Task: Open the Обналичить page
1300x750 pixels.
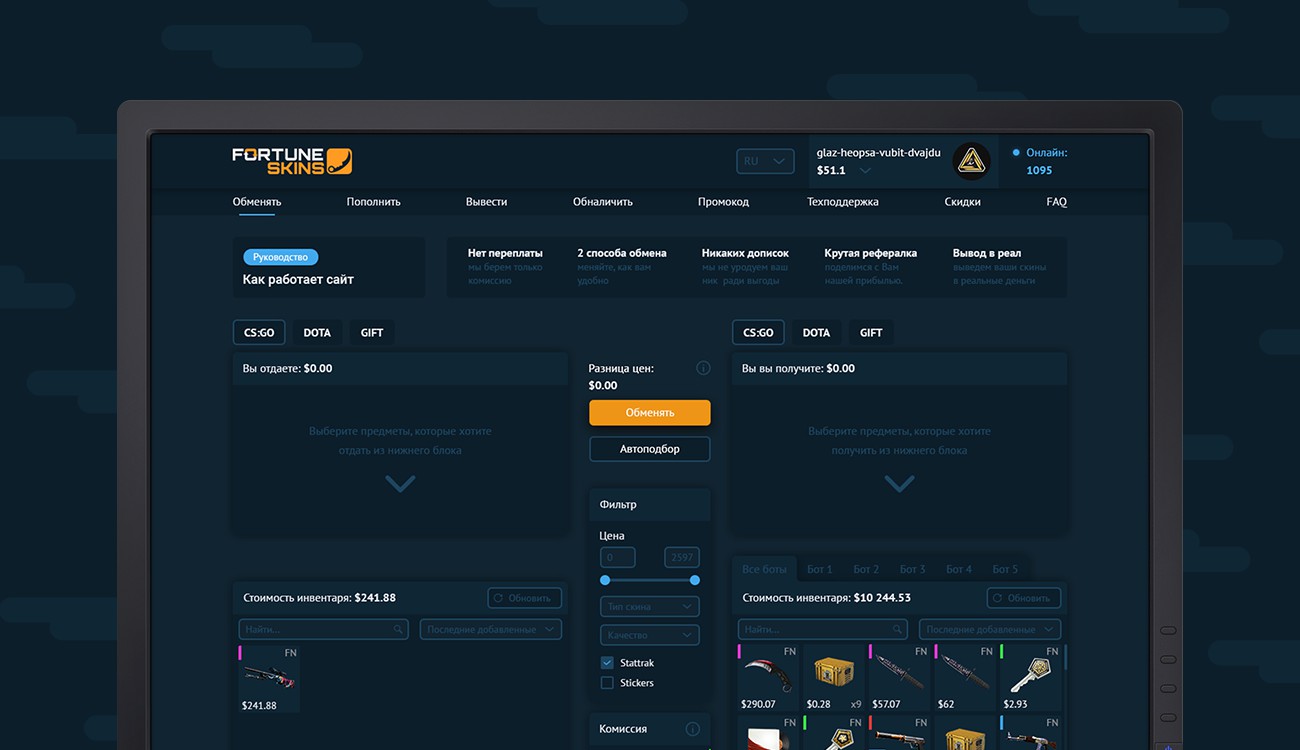Action: [603, 202]
